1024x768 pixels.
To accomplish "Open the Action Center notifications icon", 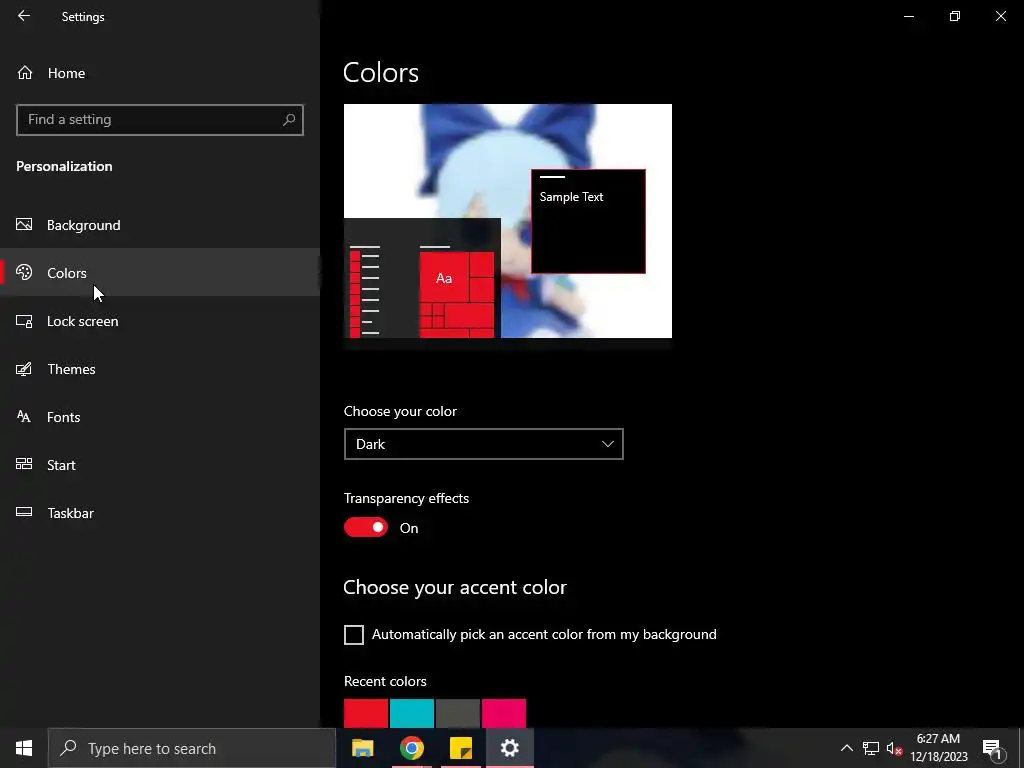I will [992, 748].
